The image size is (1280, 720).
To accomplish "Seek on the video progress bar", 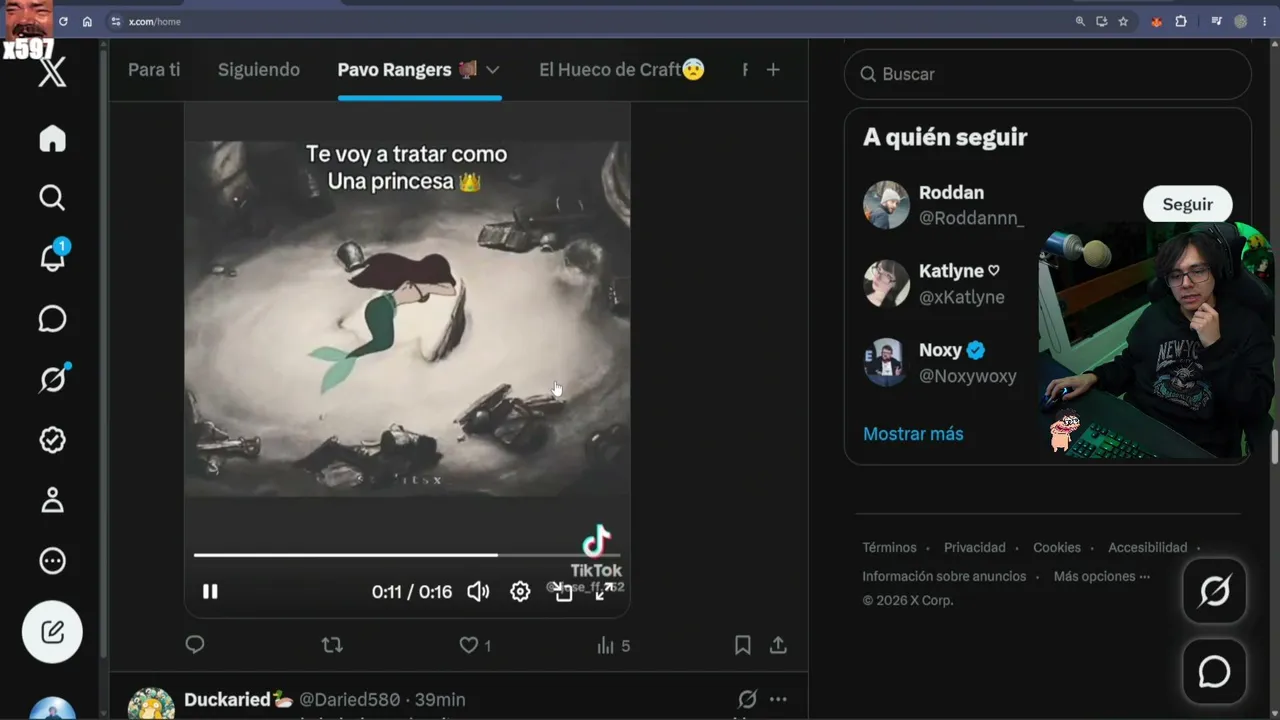I will 407,554.
